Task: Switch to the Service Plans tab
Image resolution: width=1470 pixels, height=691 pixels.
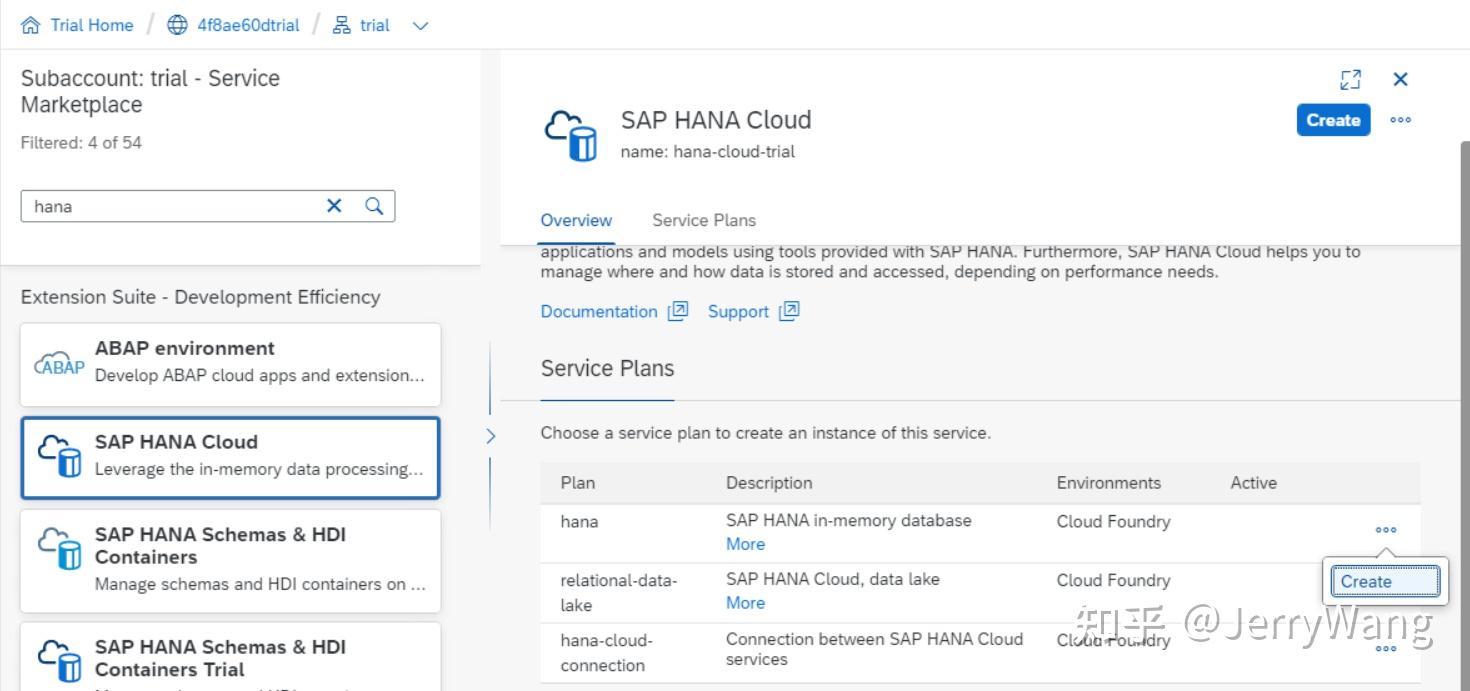Action: click(x=703, y=220)
